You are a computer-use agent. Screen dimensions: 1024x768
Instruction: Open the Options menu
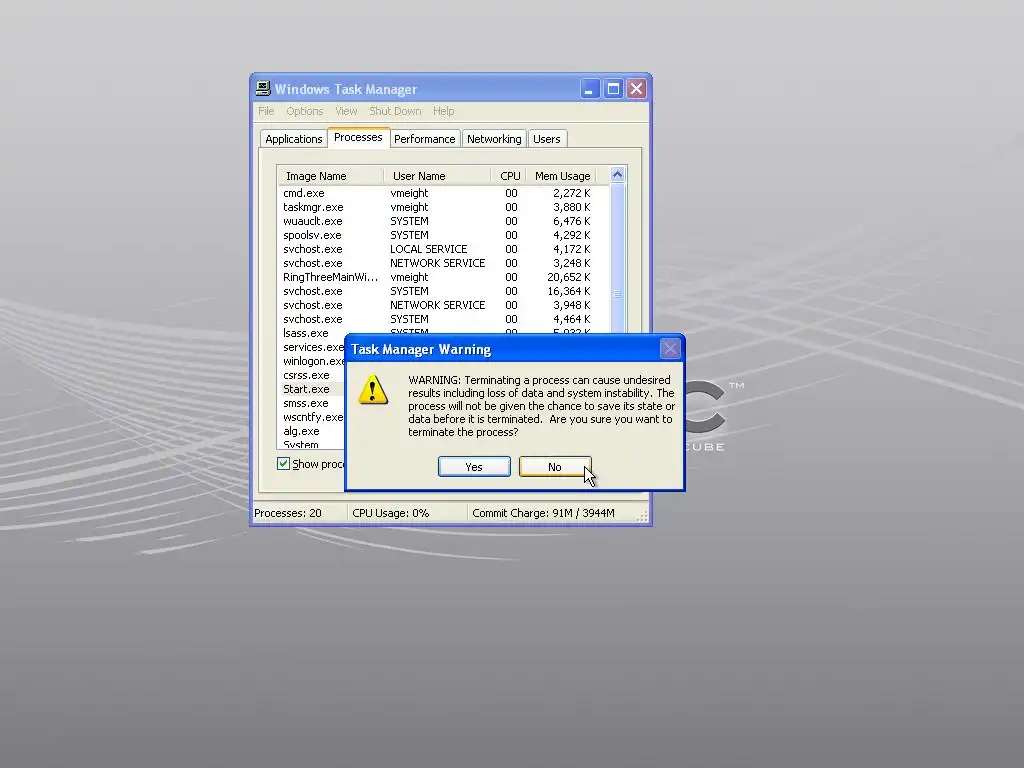click(304, 111)
